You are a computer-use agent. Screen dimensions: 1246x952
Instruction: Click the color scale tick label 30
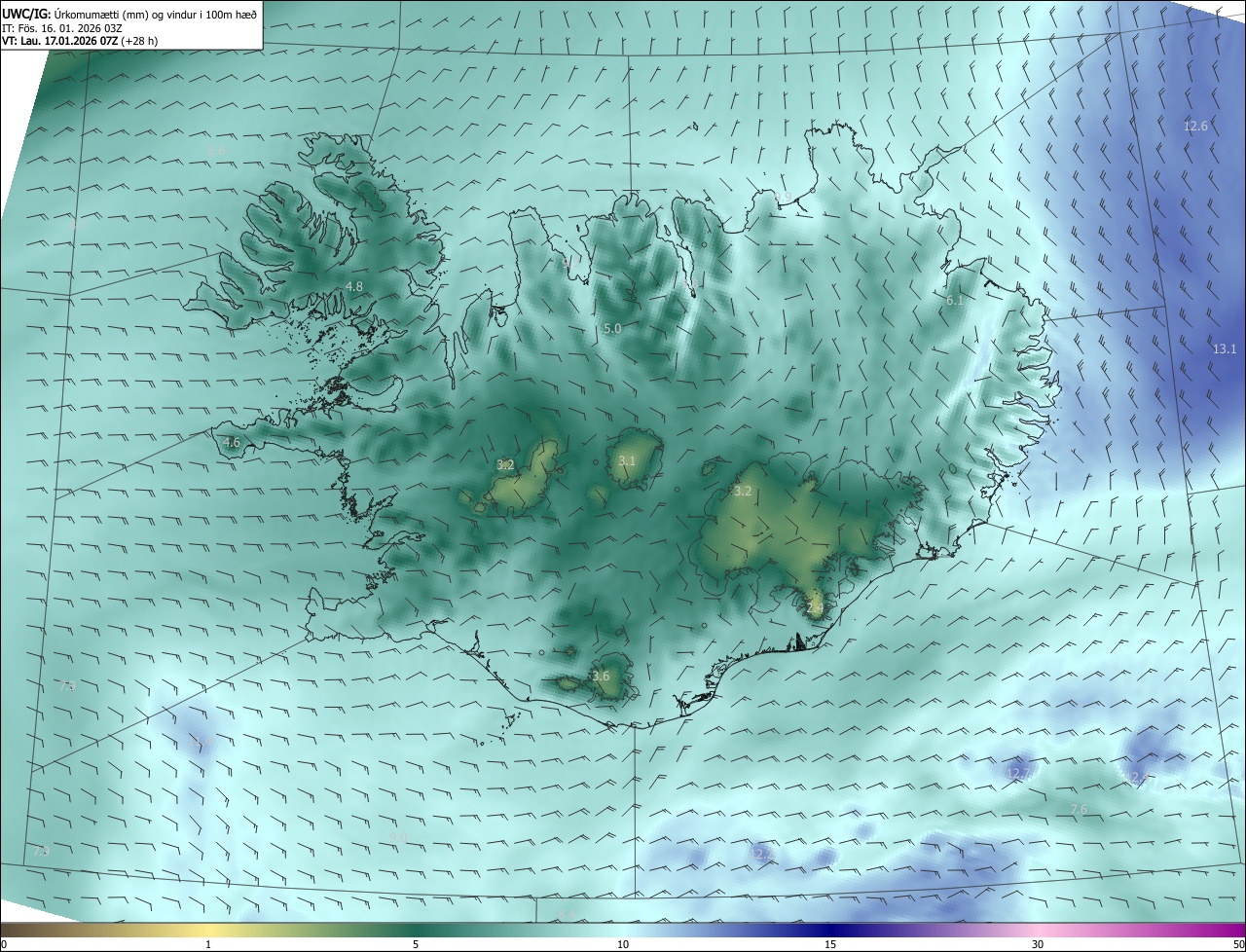(1038, 944)
